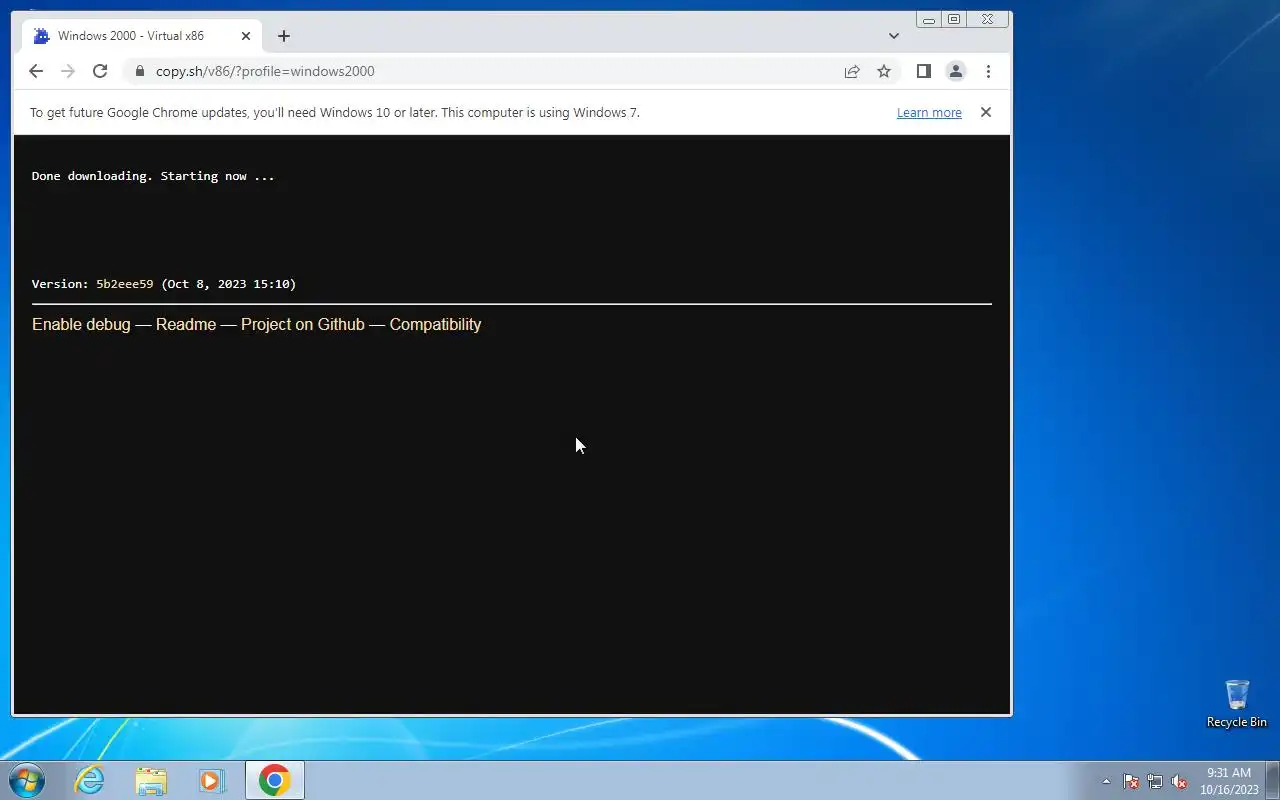Screen dimensions: 1280x800
Task: Open Windows Explorer from the taskbar
Action: (151, 780)
